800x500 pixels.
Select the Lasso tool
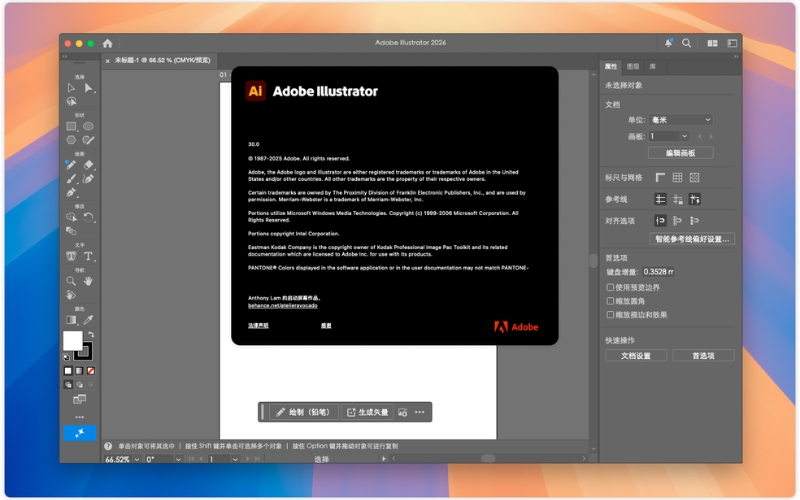(71, 102)
